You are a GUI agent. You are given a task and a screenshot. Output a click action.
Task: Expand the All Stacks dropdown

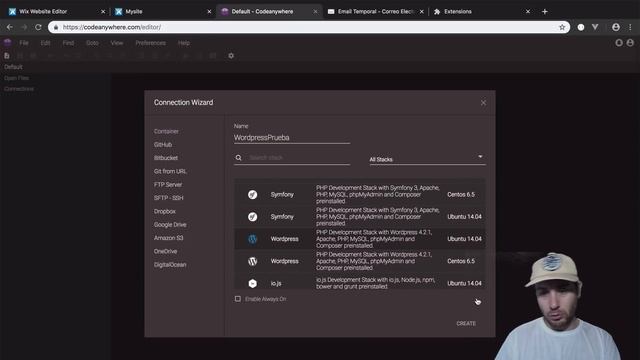427,159
